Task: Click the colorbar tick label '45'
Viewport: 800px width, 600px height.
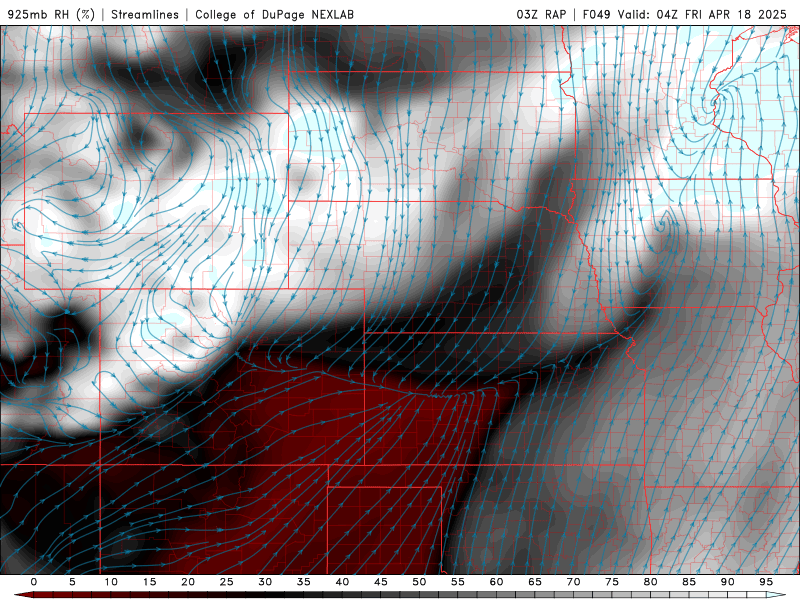Action: point(381,582)
